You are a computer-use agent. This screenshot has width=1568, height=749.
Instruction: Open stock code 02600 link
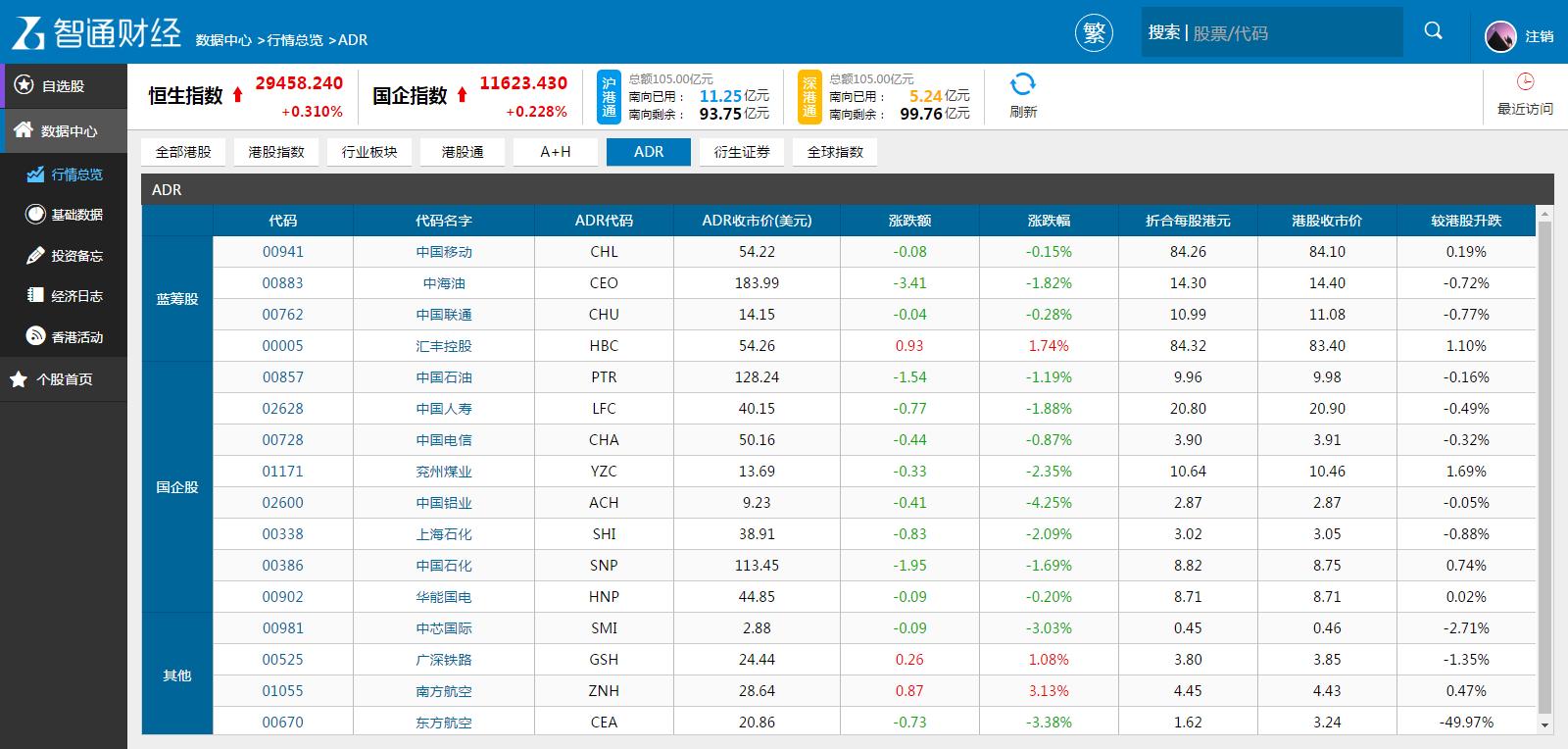283,503
